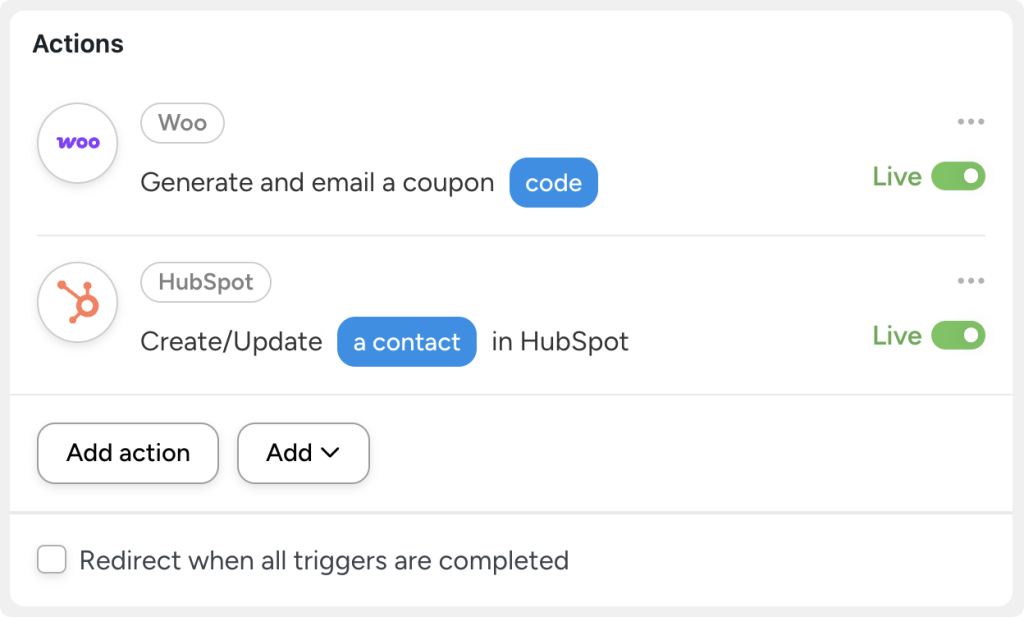The image size is (1024, 617).
Task: Enable redirect when all triggers are completed
Action: coord(51,560)
